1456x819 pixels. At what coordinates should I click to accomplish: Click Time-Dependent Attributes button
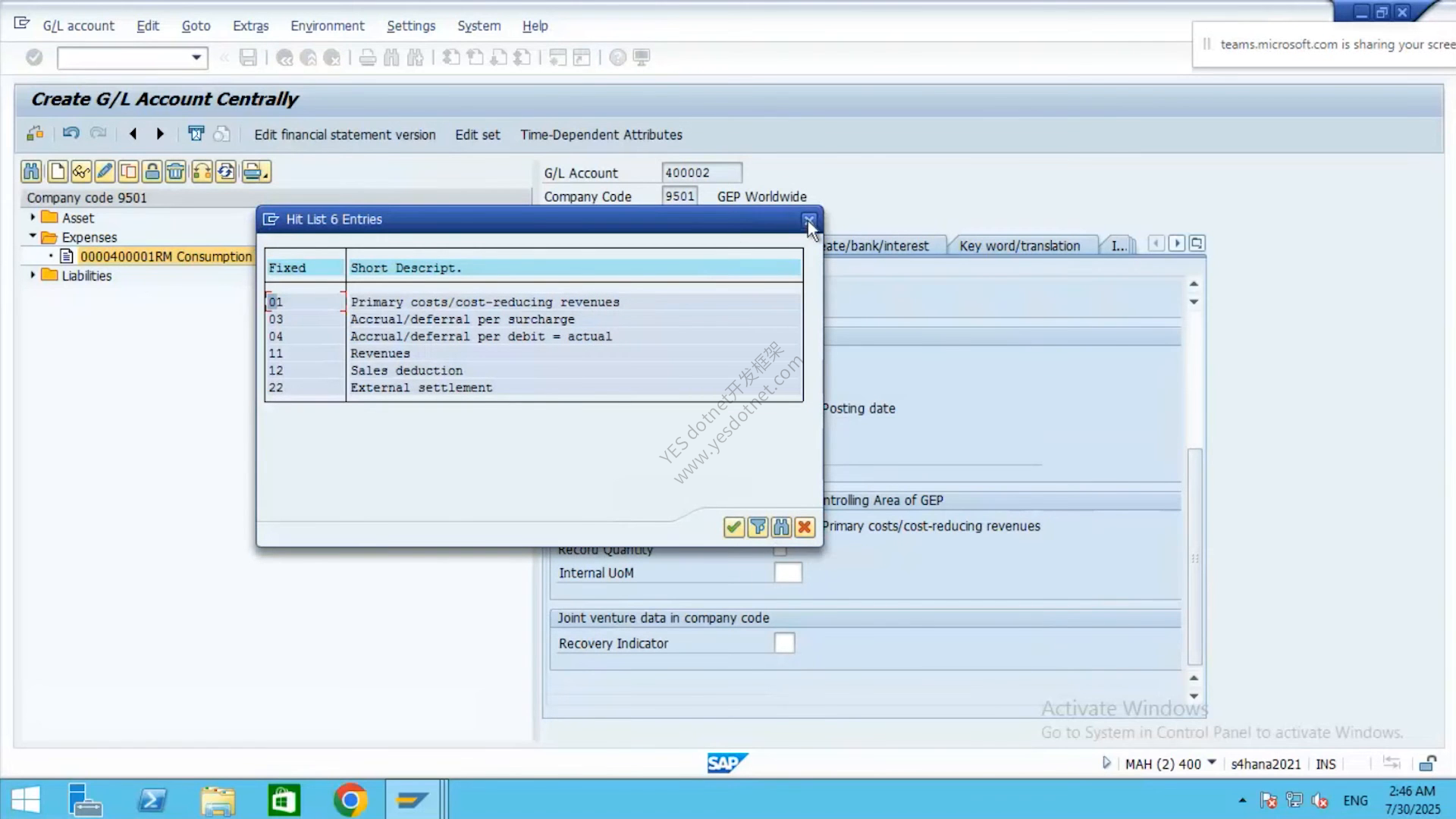coord(601,135)
